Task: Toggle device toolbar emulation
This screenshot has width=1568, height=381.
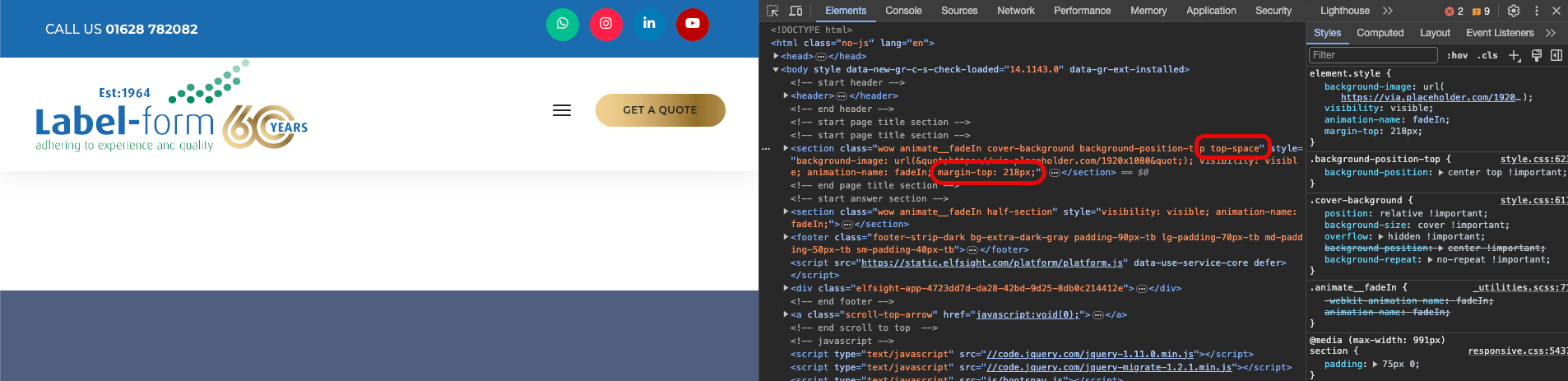Action: tap(796, 11)
